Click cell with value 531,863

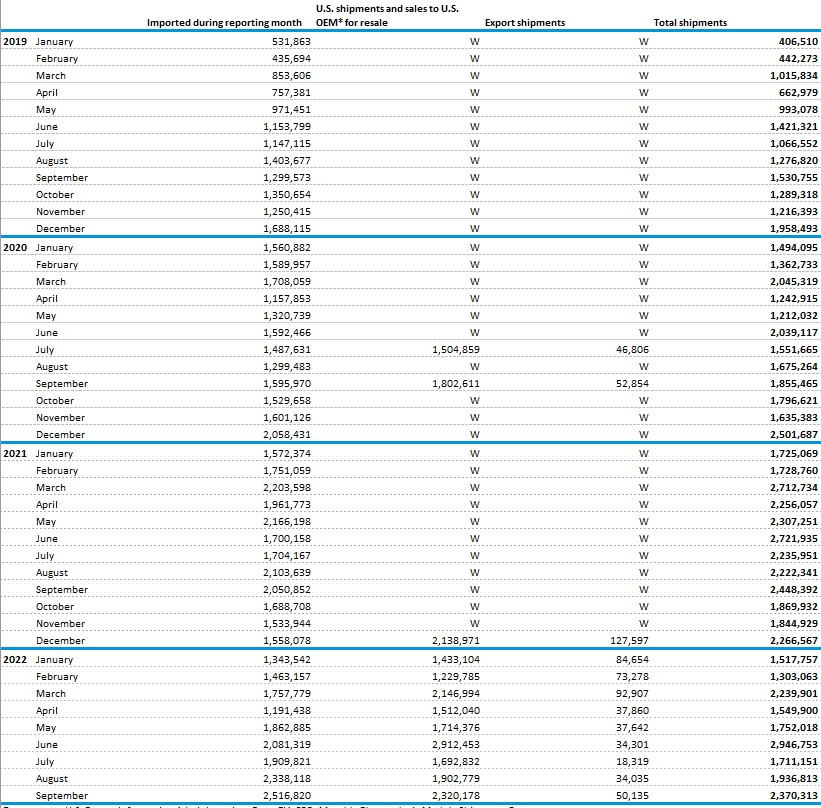(291, 42)
